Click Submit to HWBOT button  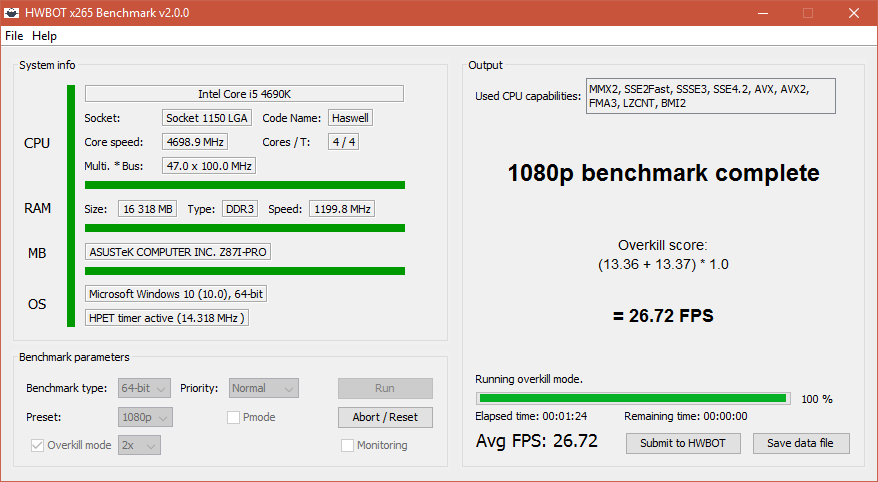[x=683, y=443]
